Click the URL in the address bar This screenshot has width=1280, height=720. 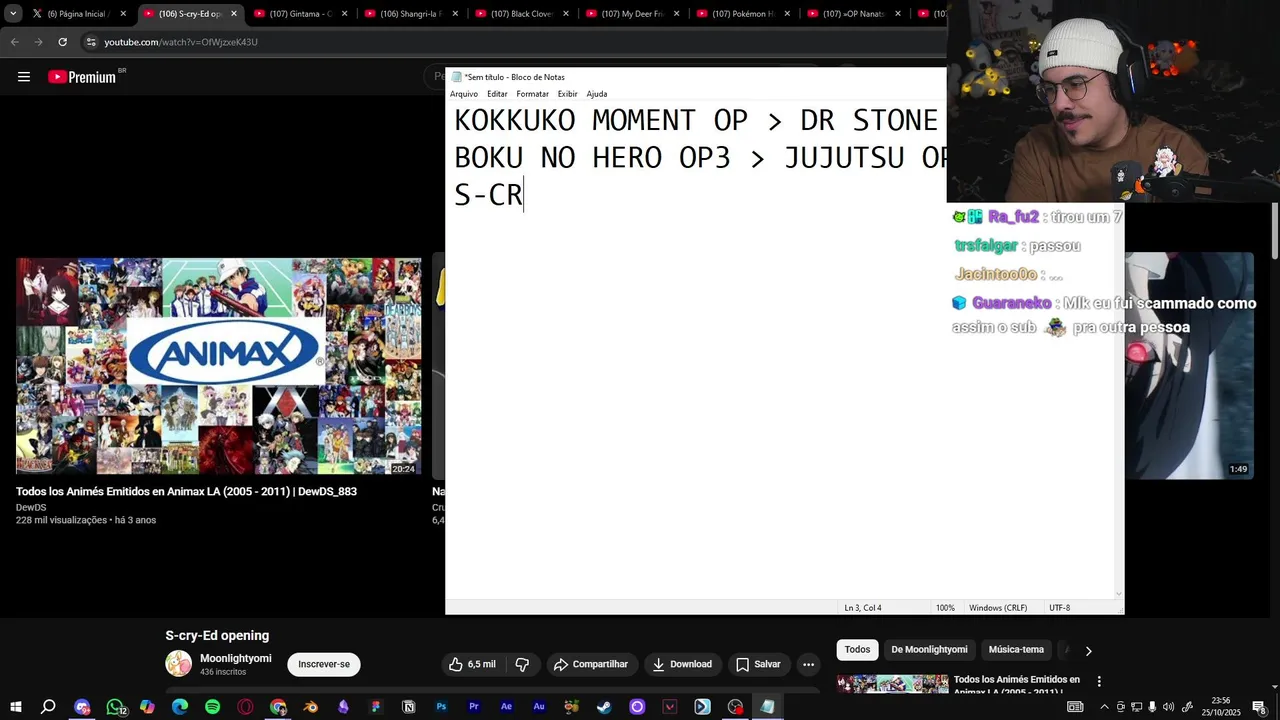181,42
